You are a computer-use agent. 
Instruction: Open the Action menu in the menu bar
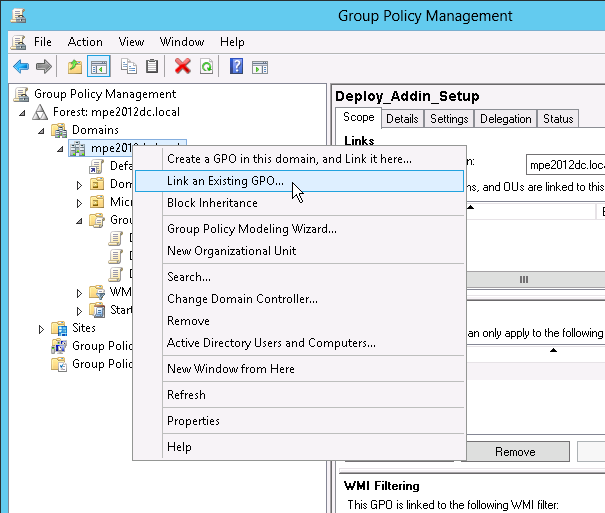[85, 42]
